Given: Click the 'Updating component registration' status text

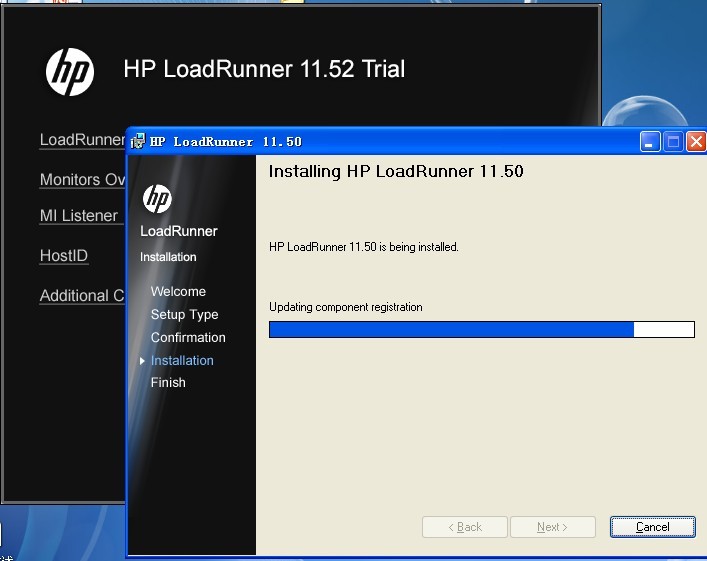Looking at the screenshot, I should 346,307.
